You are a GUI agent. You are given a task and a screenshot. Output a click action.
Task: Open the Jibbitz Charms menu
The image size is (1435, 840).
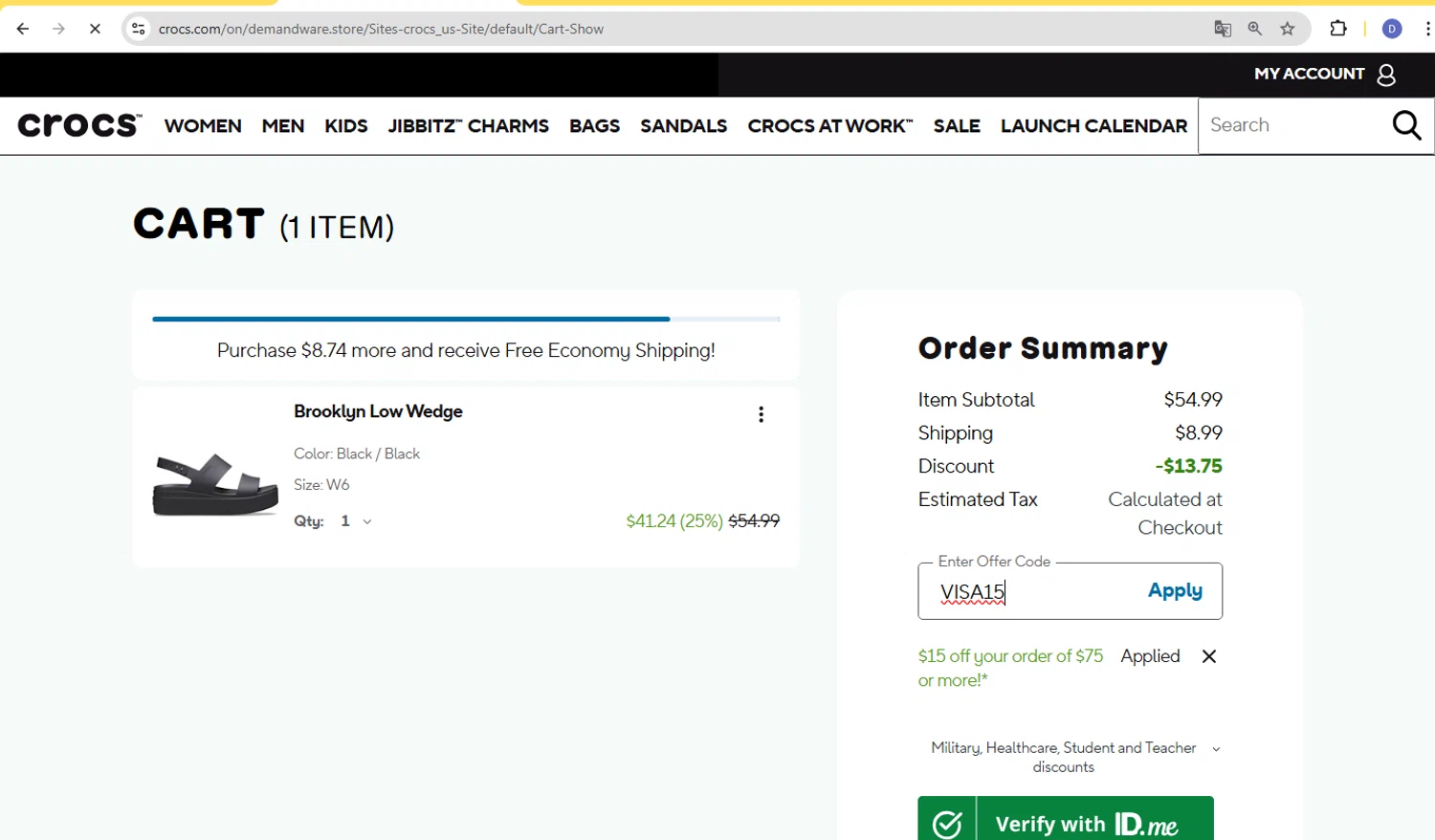pos(469,126)
